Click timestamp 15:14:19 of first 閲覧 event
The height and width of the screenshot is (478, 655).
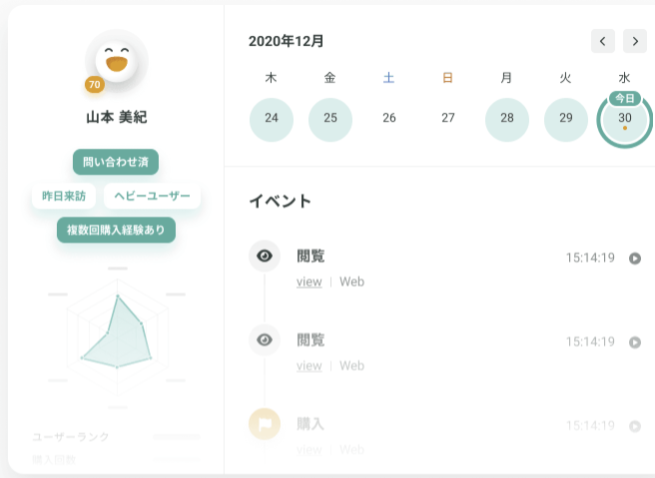[590, 258]
